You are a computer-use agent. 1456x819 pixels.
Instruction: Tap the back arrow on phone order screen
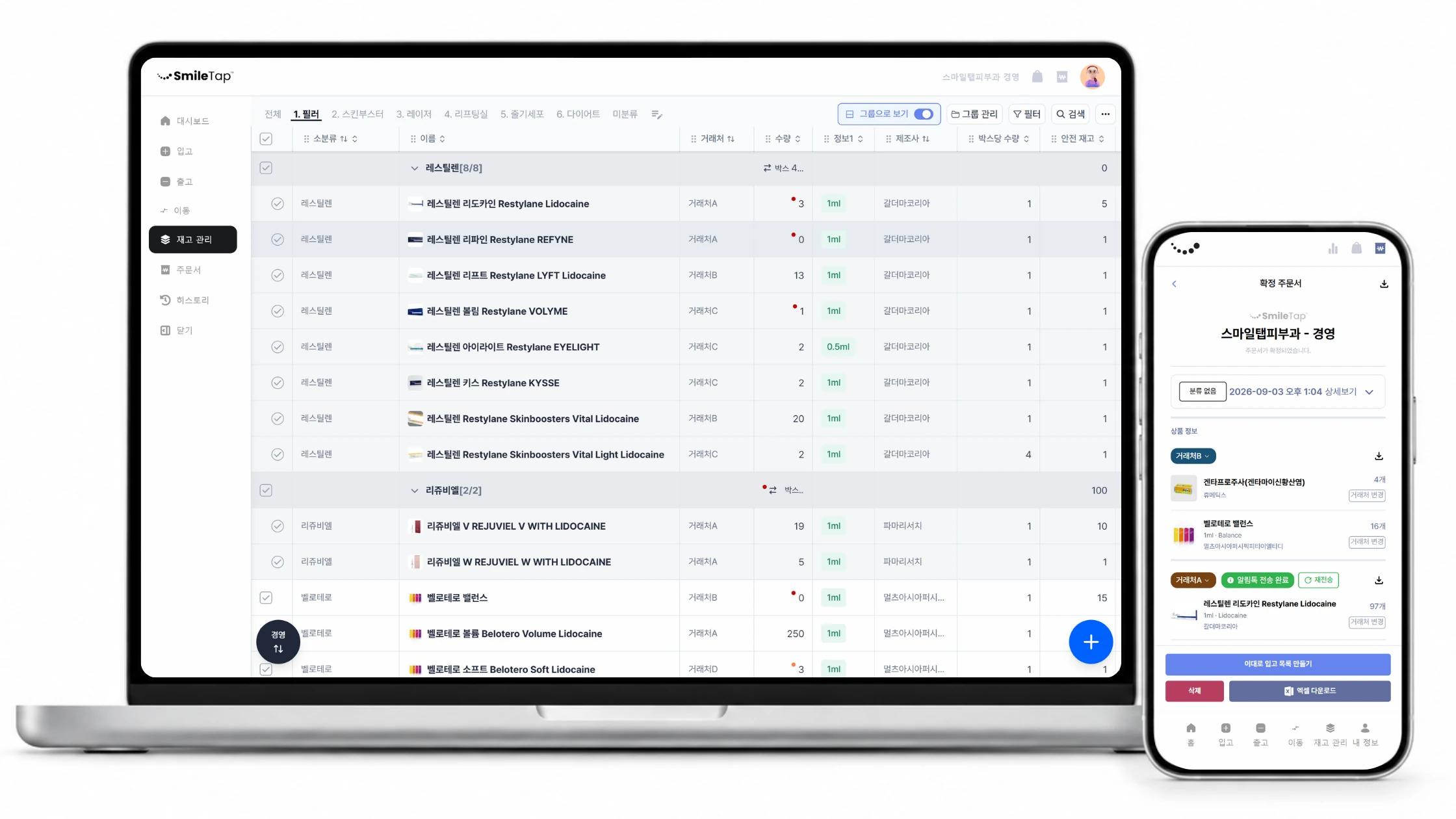pyautogui.click(x=1174, y=283)
